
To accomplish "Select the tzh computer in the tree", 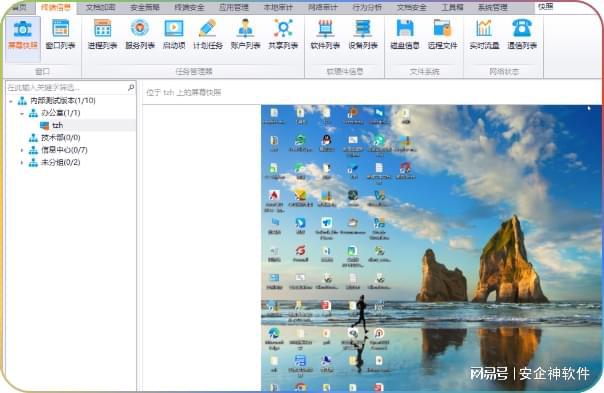I will (57, 125).
